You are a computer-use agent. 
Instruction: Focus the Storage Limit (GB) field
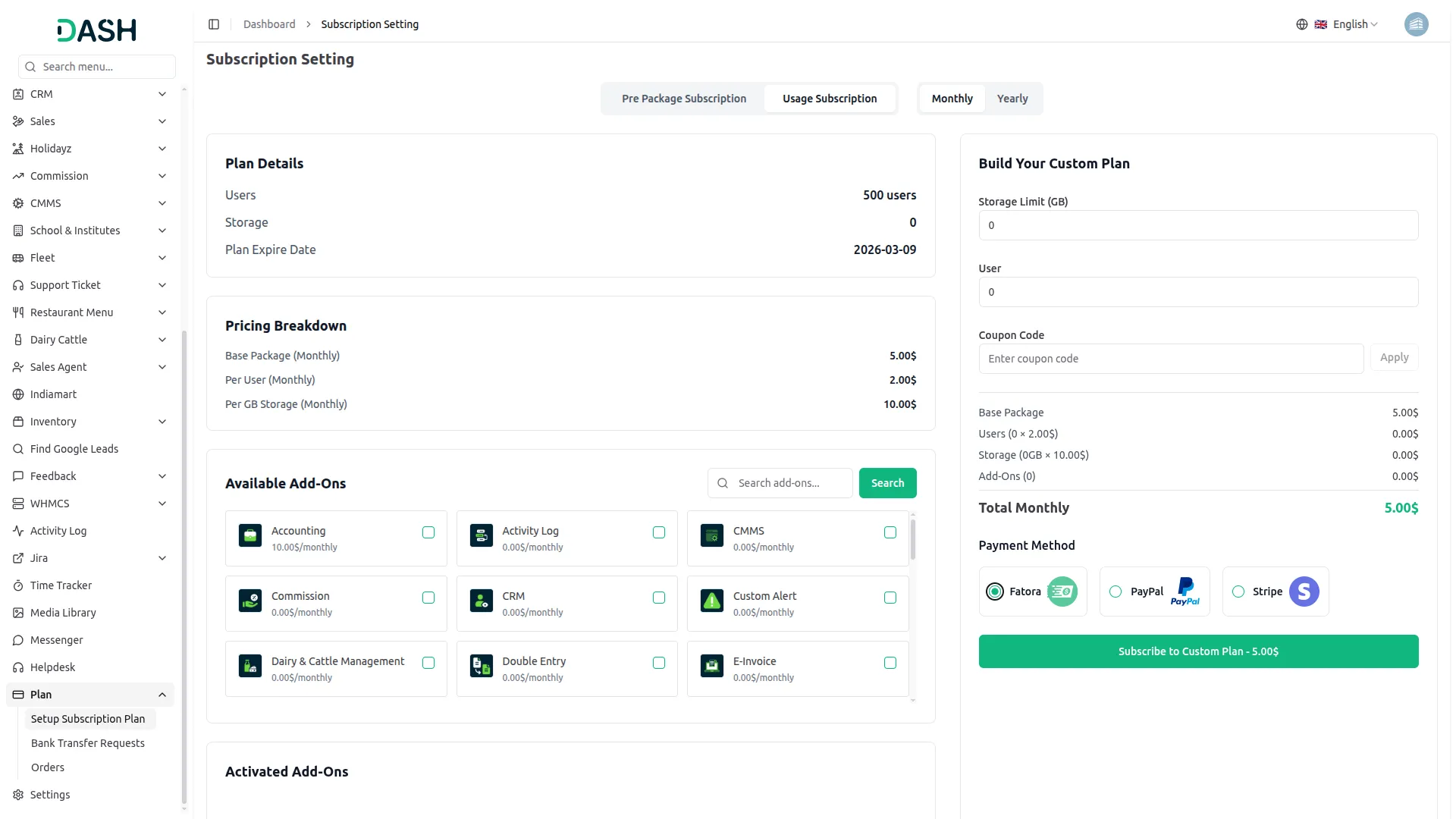pos(1198,225)
